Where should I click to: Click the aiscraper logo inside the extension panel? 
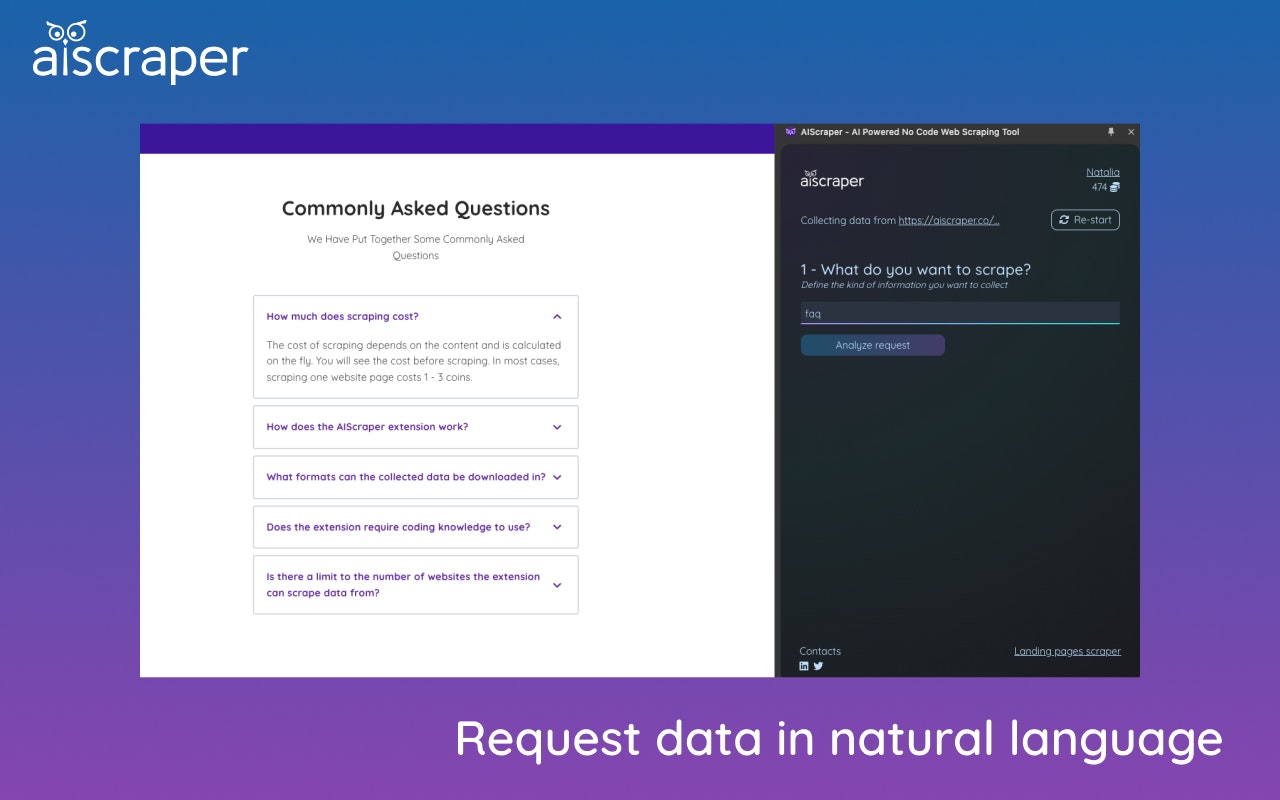point(831,179)
